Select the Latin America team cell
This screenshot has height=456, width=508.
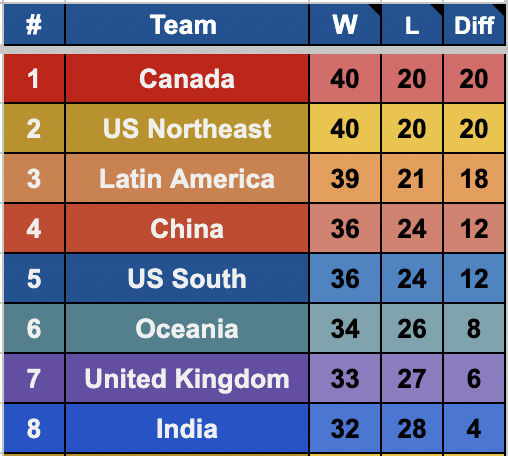187,178
